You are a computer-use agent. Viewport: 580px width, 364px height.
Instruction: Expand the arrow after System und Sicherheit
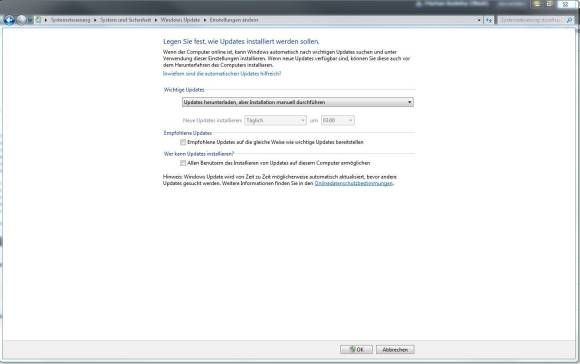(156, 20)
